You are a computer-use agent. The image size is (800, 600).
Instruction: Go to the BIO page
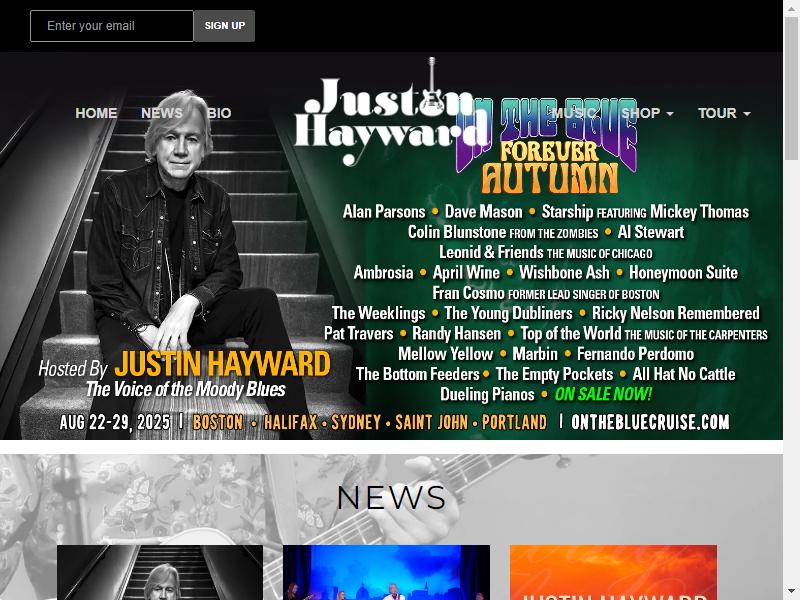tap(219, 113)
